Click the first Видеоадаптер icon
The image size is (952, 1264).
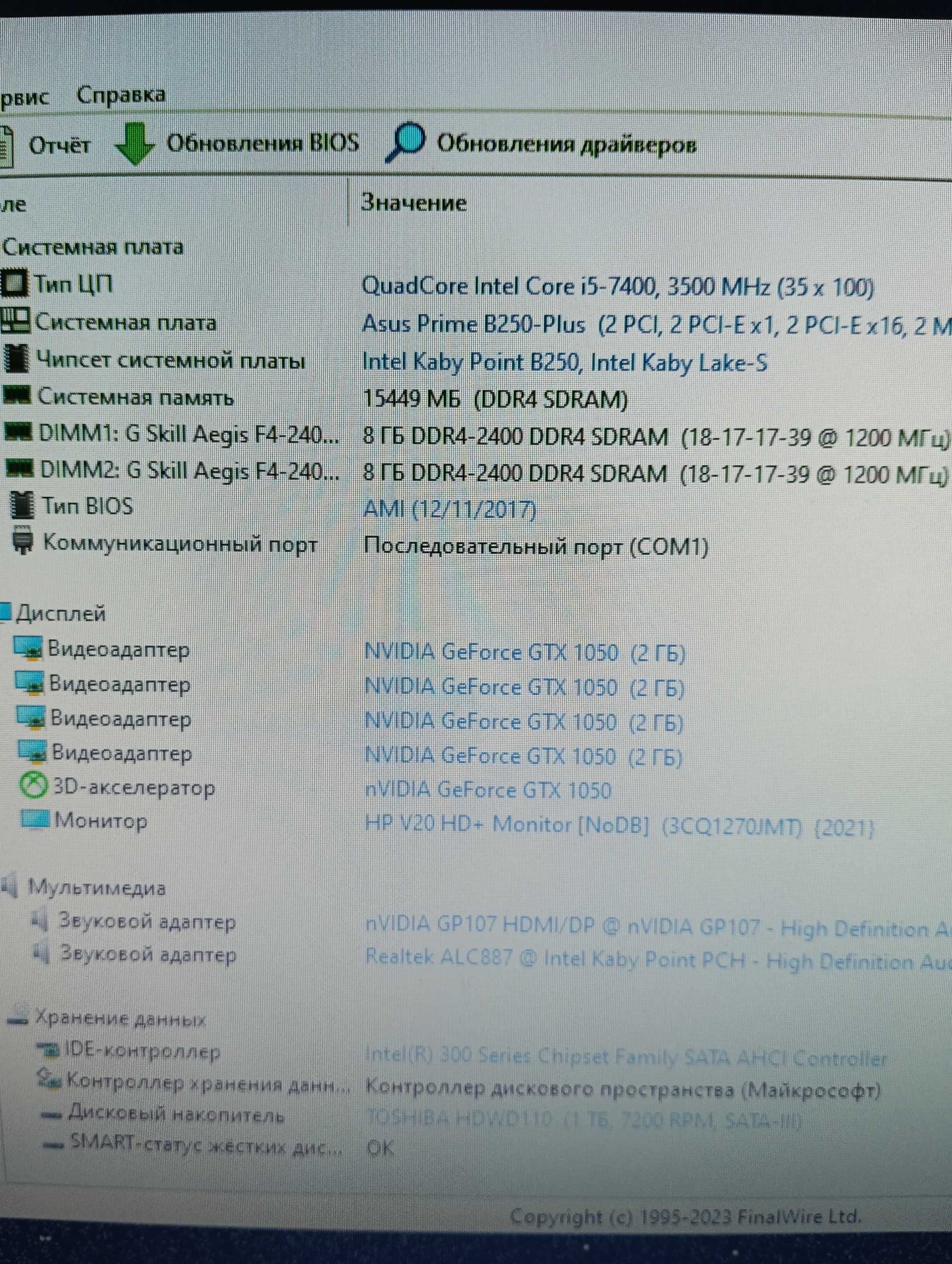coord(28,650)
